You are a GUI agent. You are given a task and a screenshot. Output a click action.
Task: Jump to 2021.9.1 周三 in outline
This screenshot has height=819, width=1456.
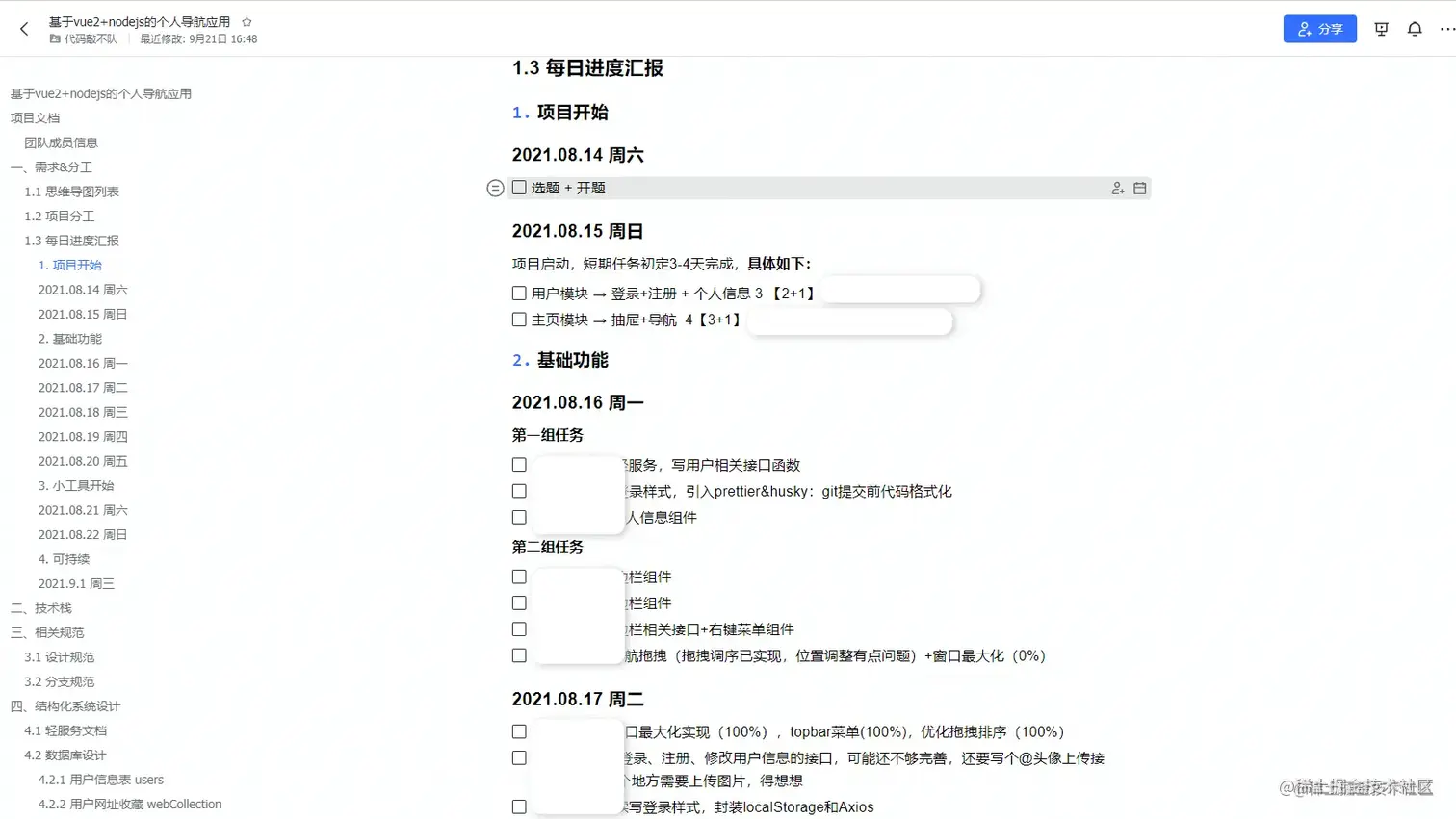(76, 583)
